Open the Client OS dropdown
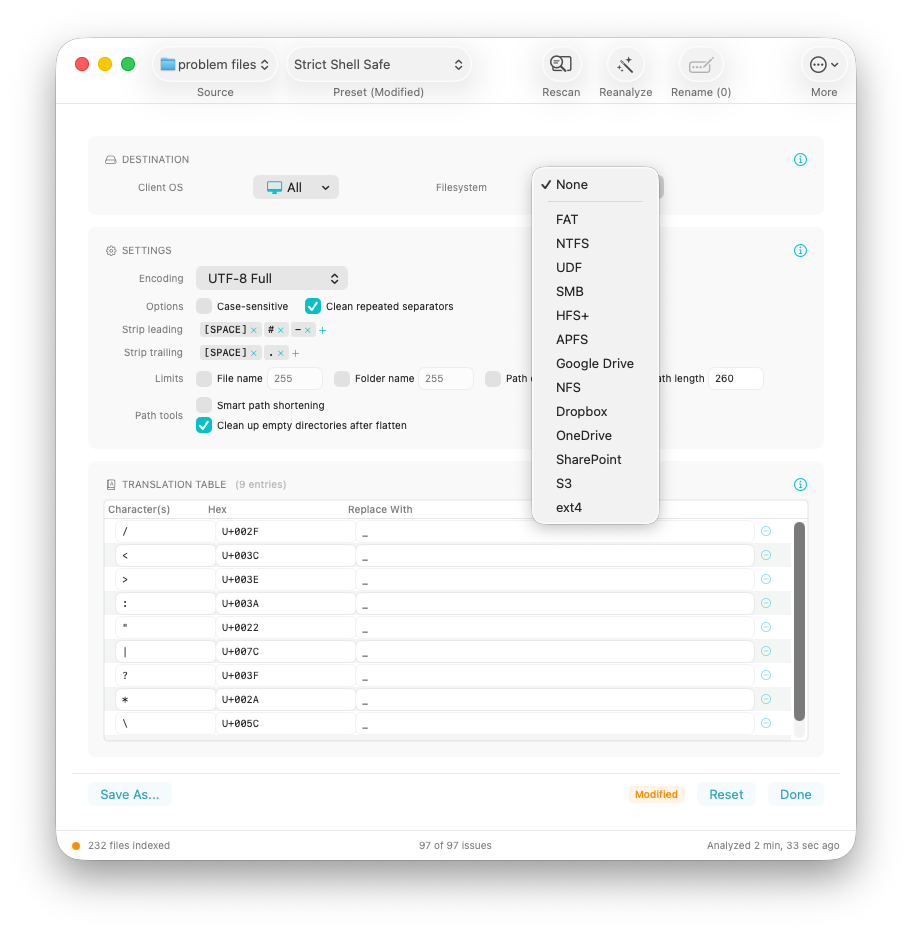This screenshot has height=934, width=912. pyautogui.click(x=296, y=186)
